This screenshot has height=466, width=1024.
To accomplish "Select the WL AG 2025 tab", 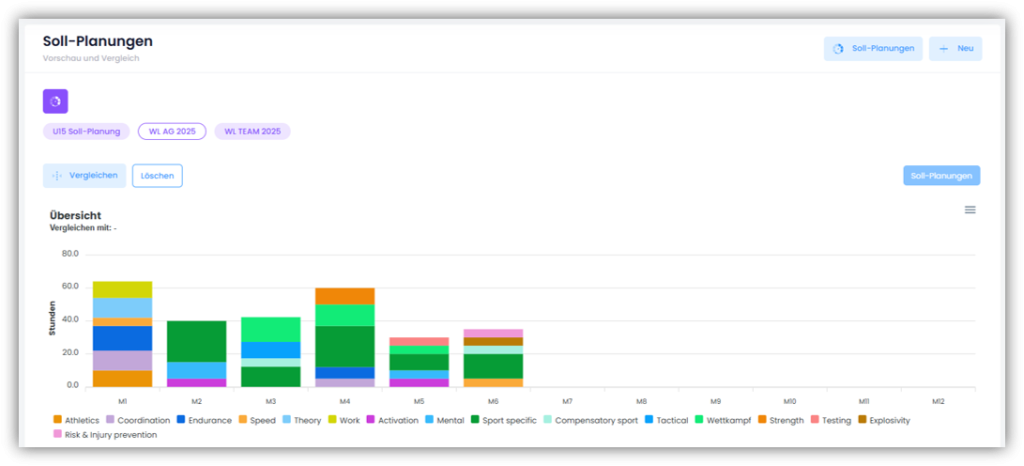I will (x=171, y=131).
